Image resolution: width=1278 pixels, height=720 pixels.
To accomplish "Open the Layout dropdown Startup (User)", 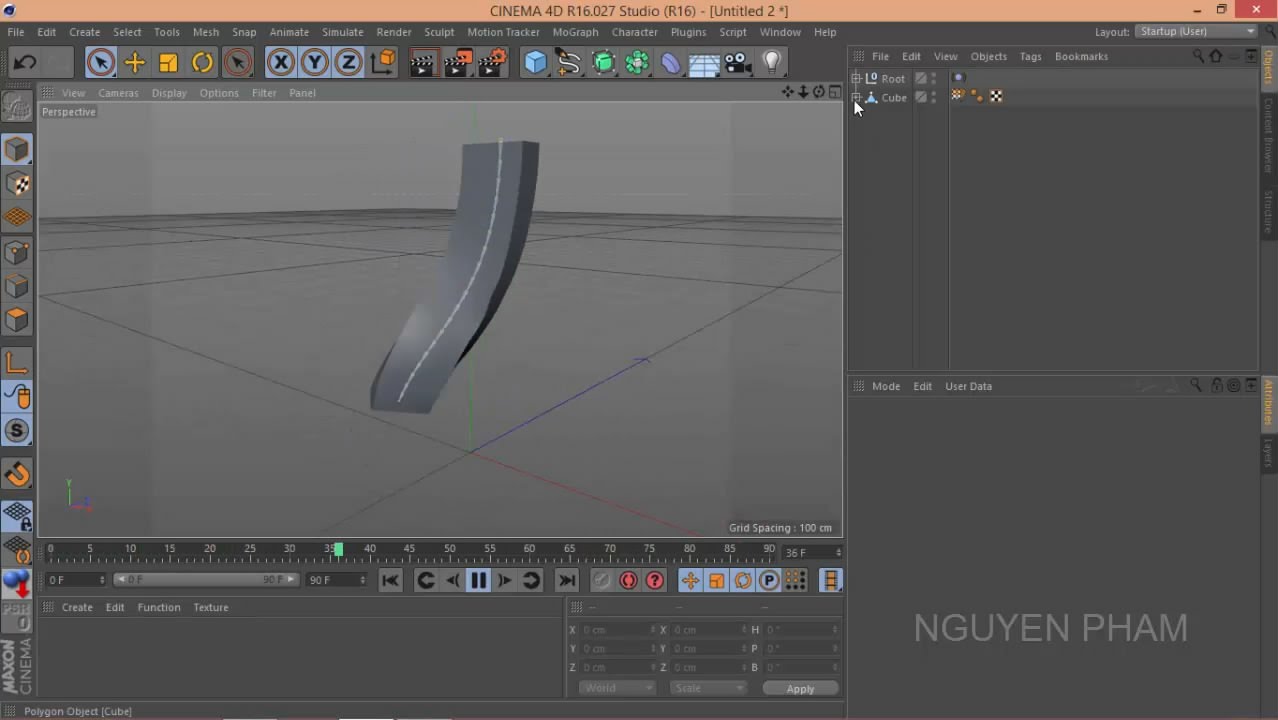I will [x=1197, y=32].
